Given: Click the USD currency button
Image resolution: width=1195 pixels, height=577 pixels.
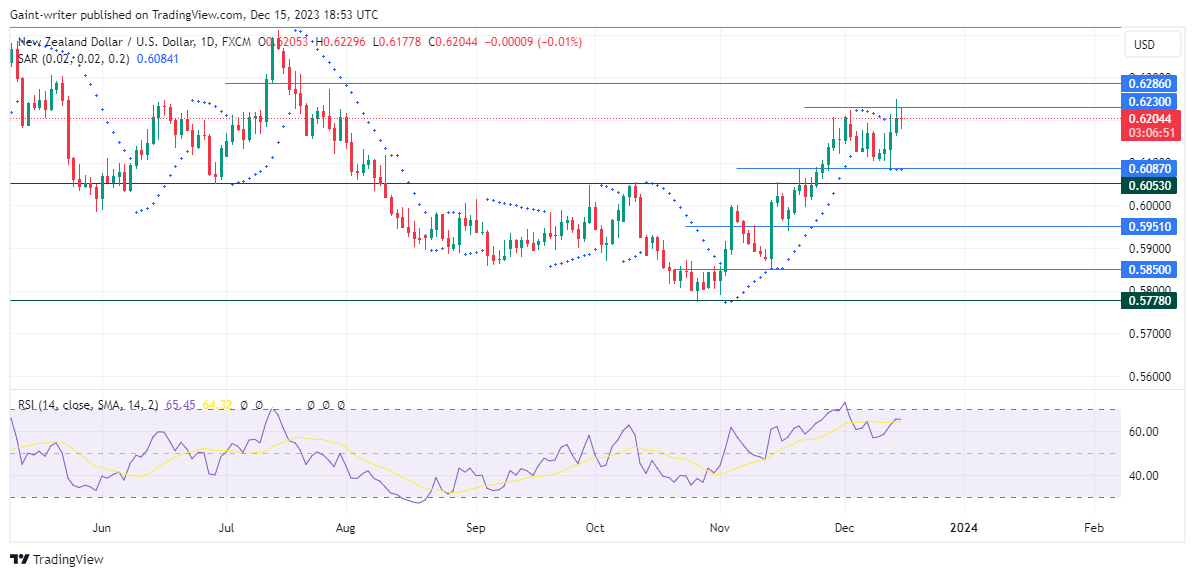Looking at the screenshot, I should tap(1154, 45).
